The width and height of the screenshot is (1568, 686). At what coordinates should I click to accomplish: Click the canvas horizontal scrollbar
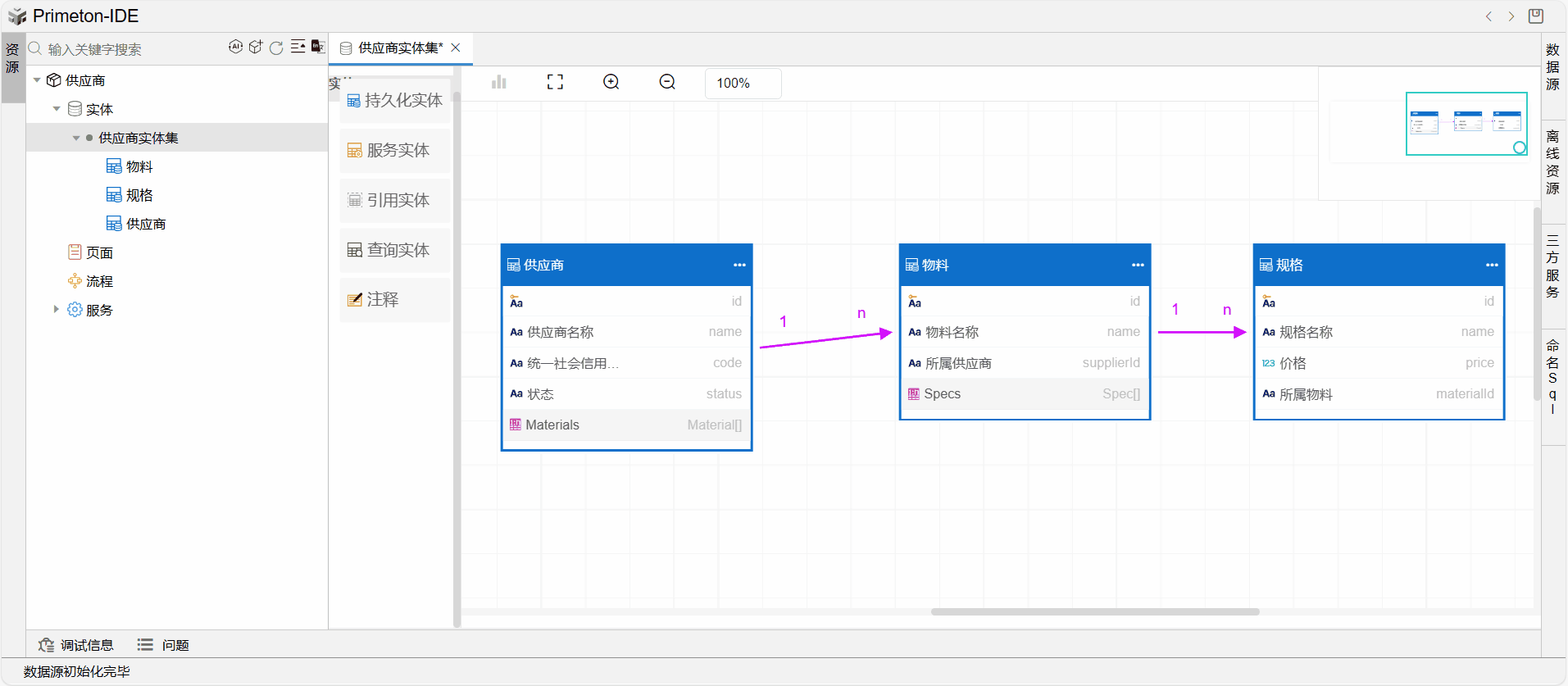[1095, 611]
